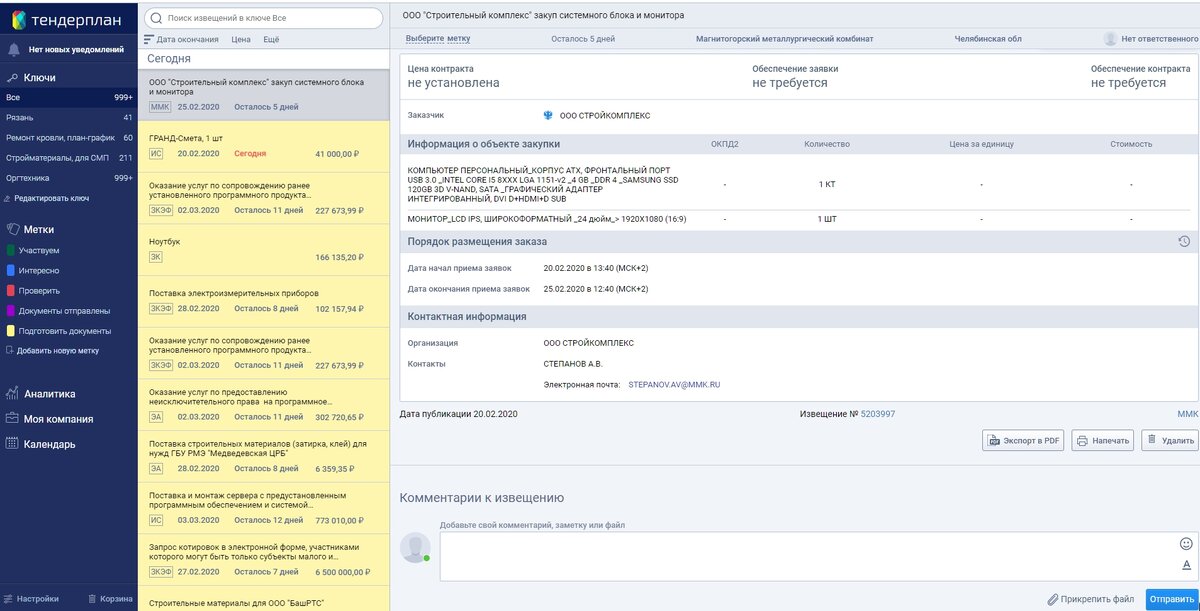The width and height of the screenshot is (1200, 611).
Task: Select the Рязань key
Action: click(x=69, y=118)
